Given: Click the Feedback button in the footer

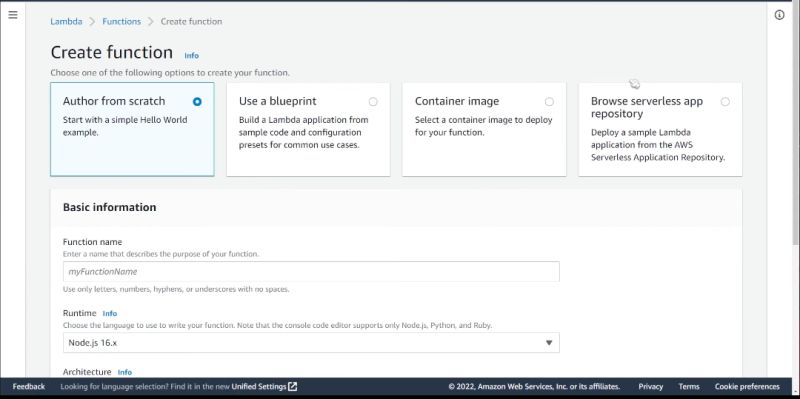Looking at the screenshot, I should click(29, 386).
